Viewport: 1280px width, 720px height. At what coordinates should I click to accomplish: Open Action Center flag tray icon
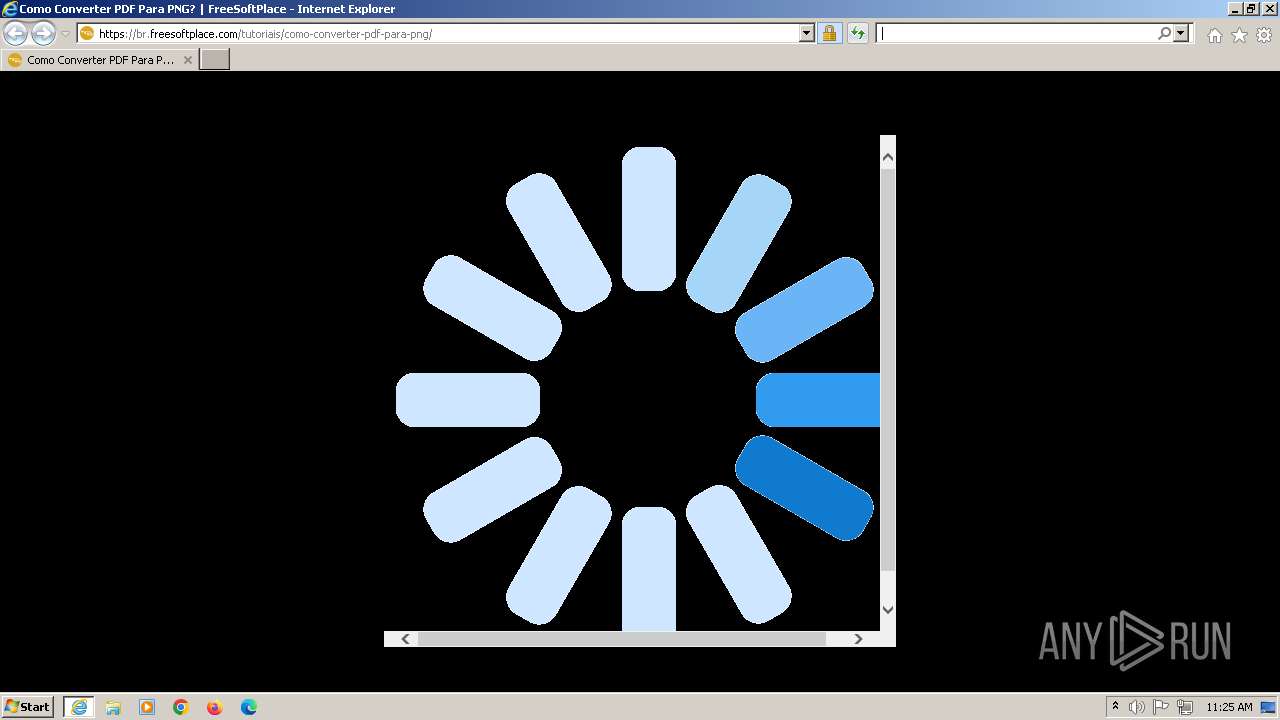(x=1161, y=707)
